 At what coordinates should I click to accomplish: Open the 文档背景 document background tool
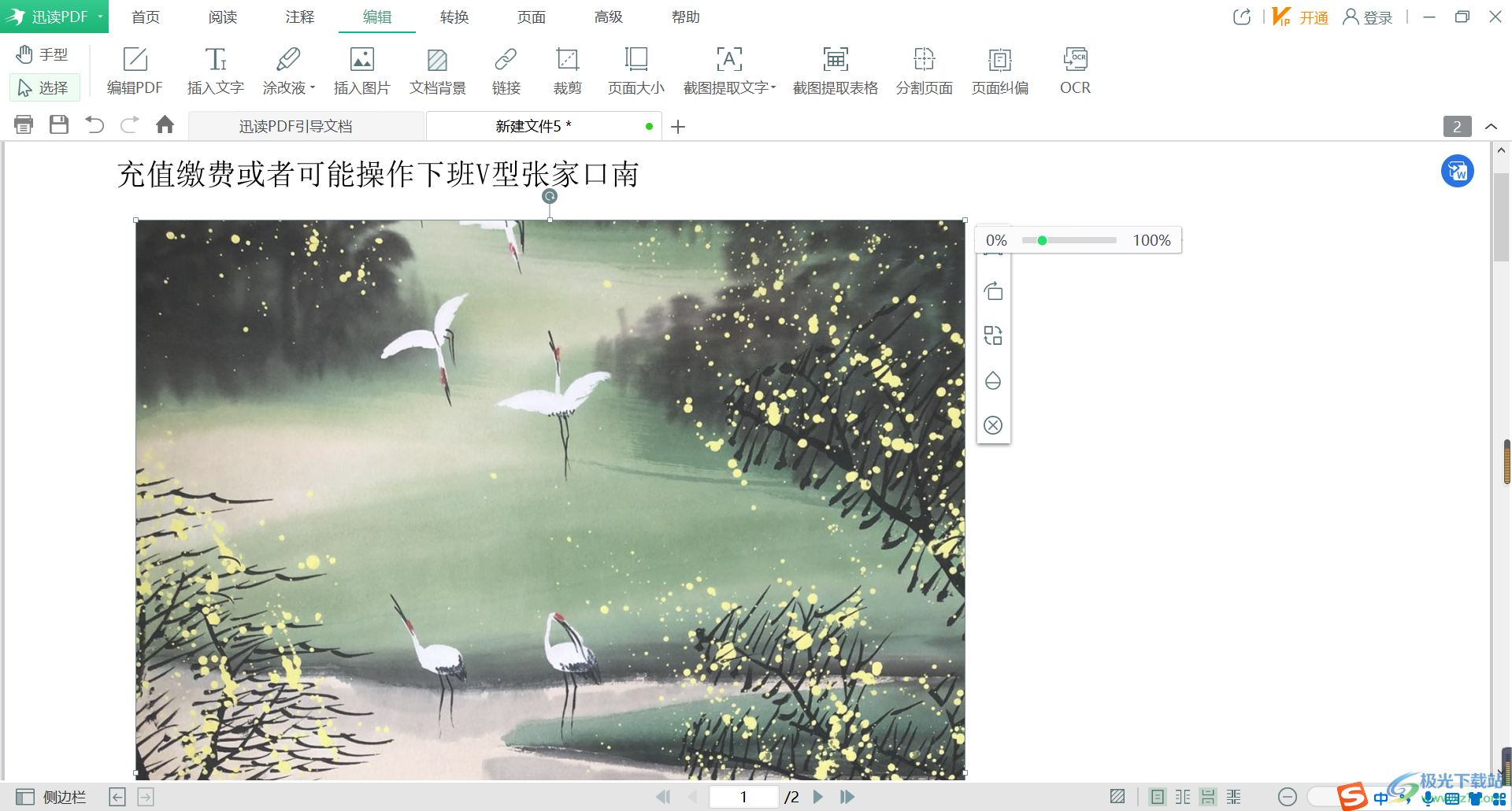click(437, 71)
